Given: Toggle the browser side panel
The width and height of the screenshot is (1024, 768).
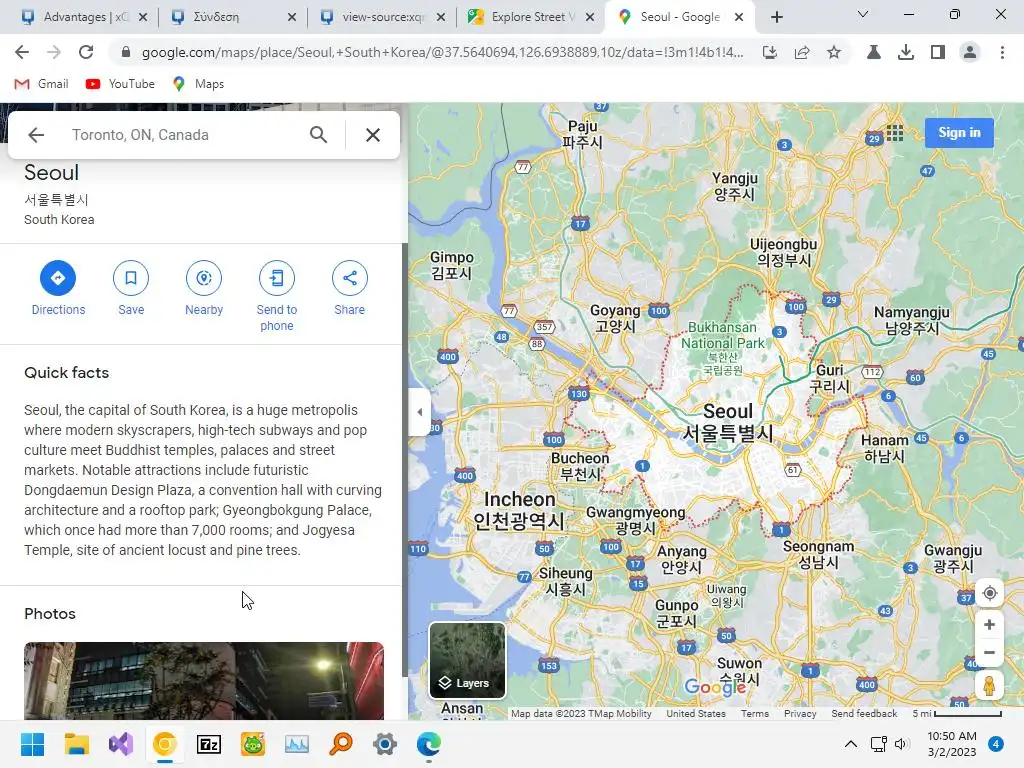Looking at the screenshot, I should [937, 52].
